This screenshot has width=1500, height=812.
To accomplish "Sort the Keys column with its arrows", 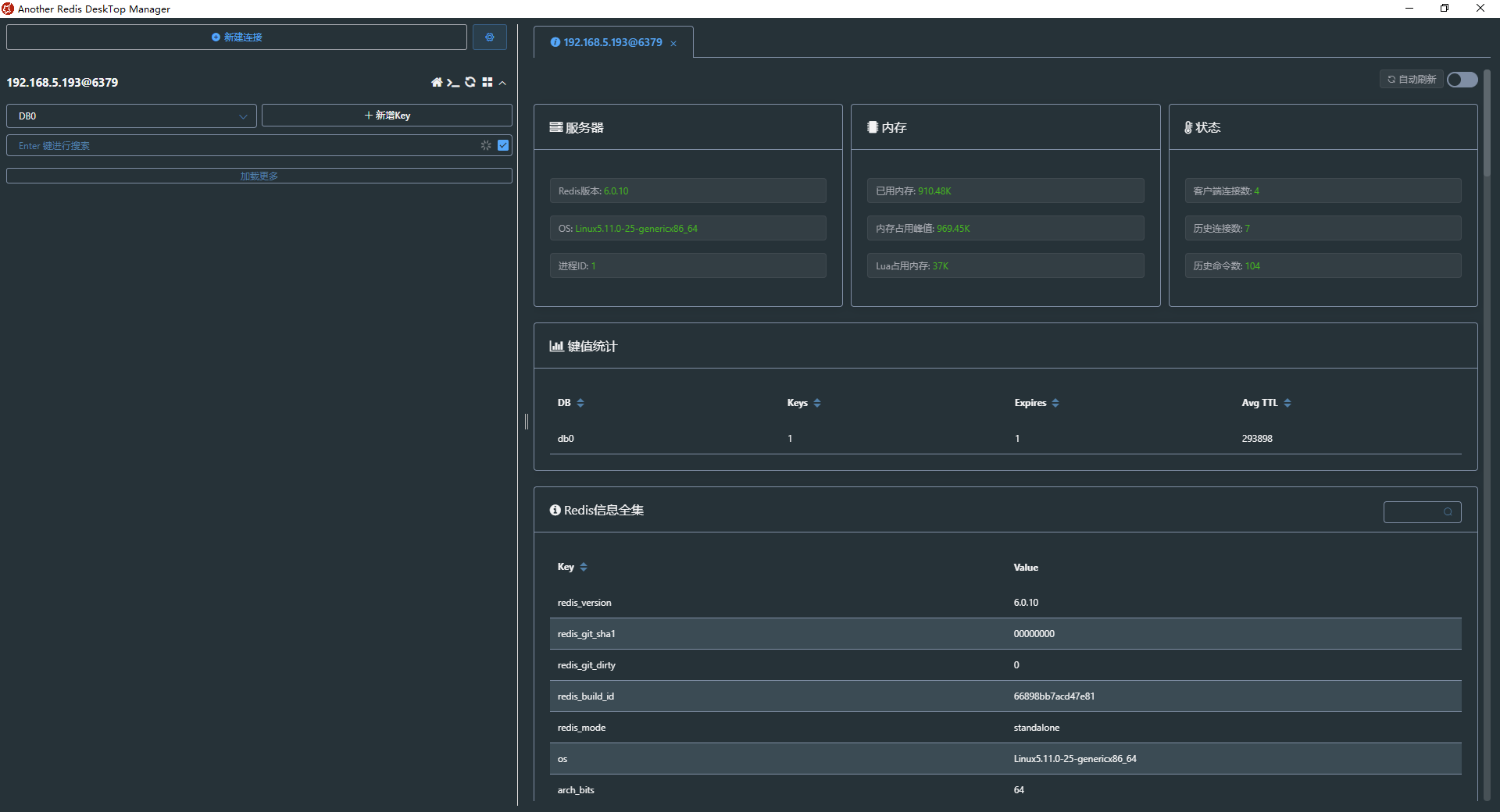I will pos(817,403).
